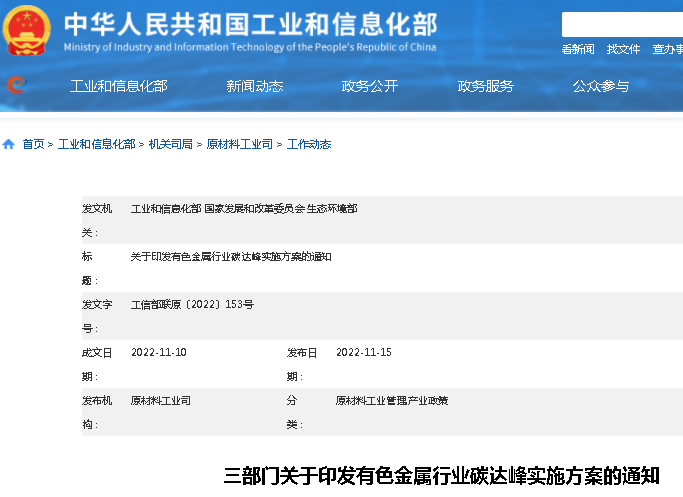Go to 首页 breadcrumb link
683x497 pixels.
click(33, 144)
